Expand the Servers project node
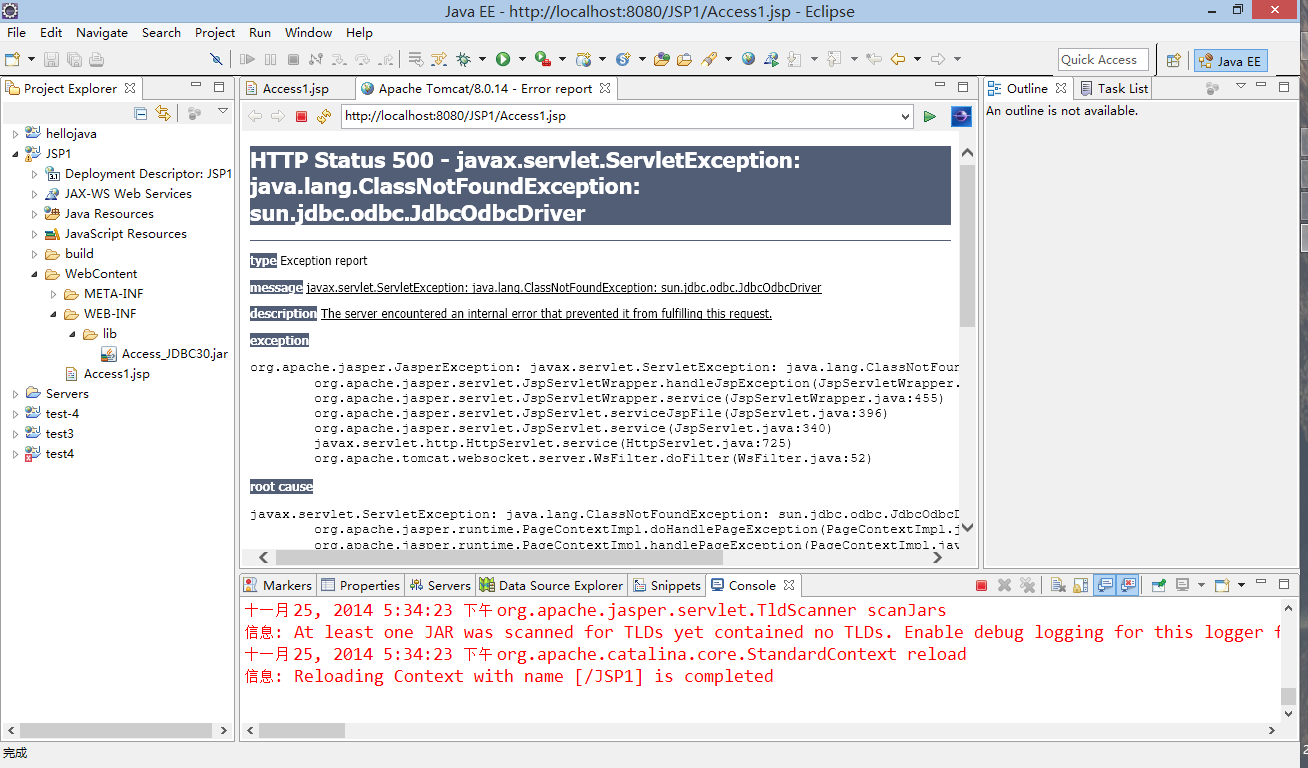This screenshot has width=1308, height=768. pyautogui.click(x=15, y=393)
